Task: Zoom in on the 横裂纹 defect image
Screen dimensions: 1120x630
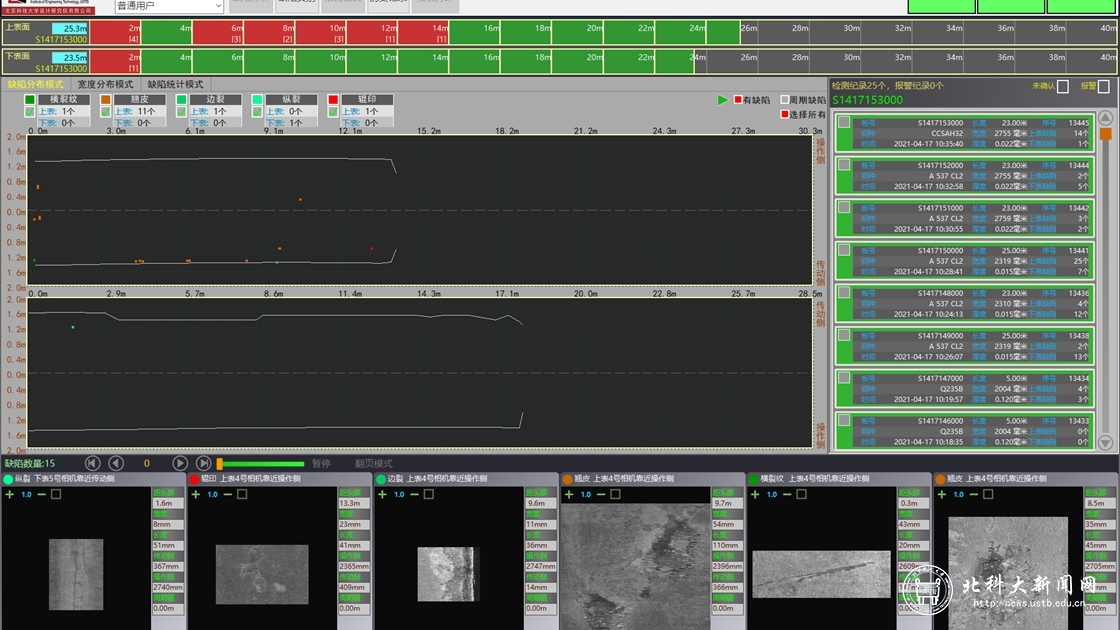Action: coord(755,494)
